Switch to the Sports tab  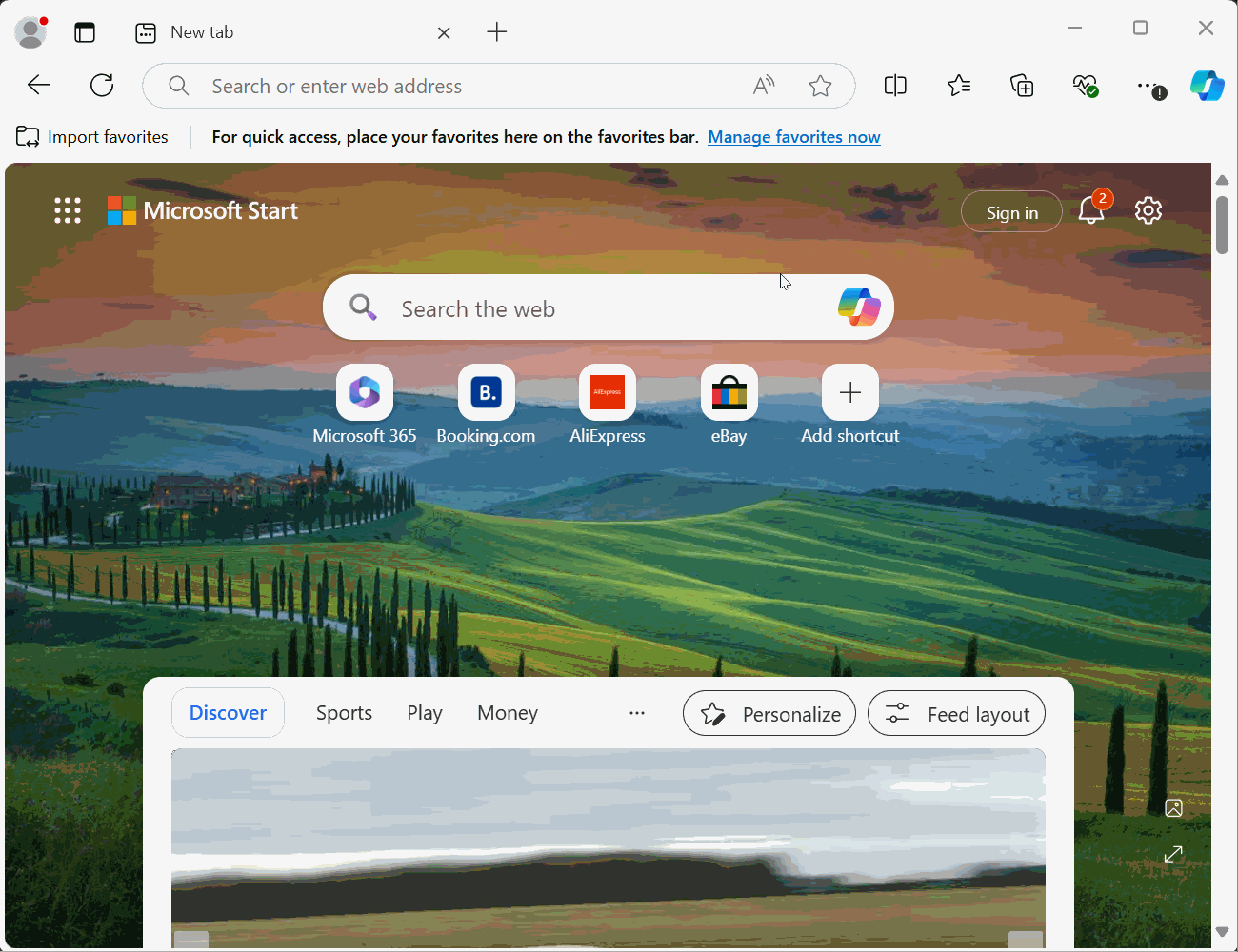pyautogui.click(x=344, y=713)
